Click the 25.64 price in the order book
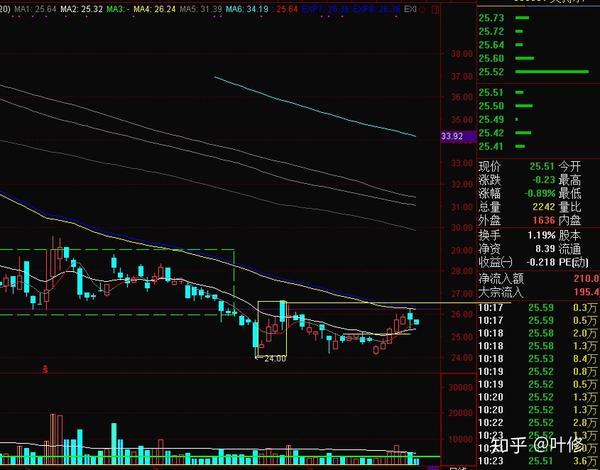The image size is (600, 470). pyautogui.click(x=491, y=45)
